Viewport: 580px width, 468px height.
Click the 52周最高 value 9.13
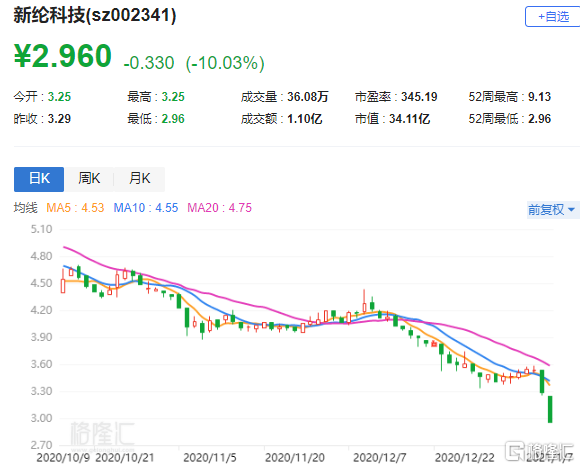pyautogui.click(x=539, y=97)
